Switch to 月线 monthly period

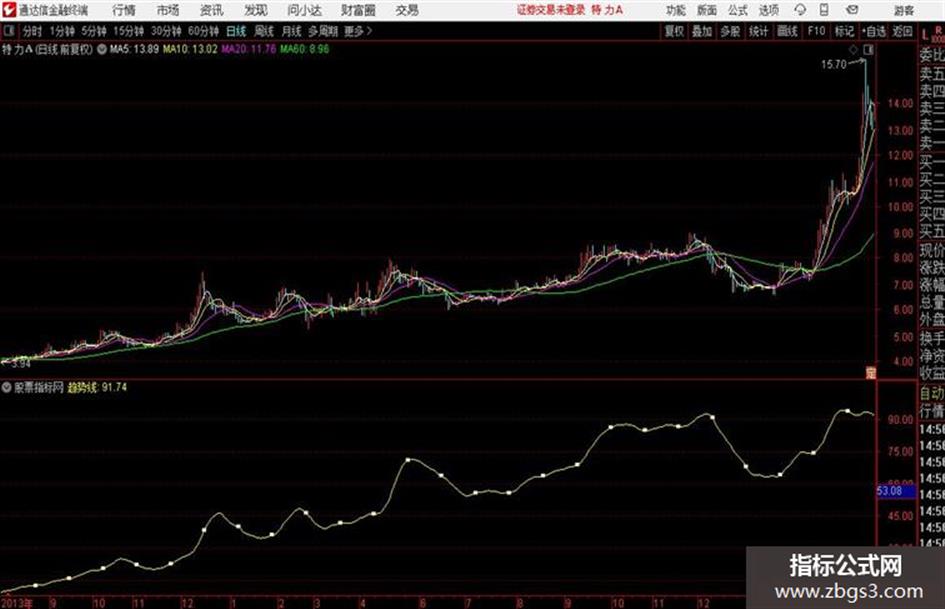[x=292, y=31]
